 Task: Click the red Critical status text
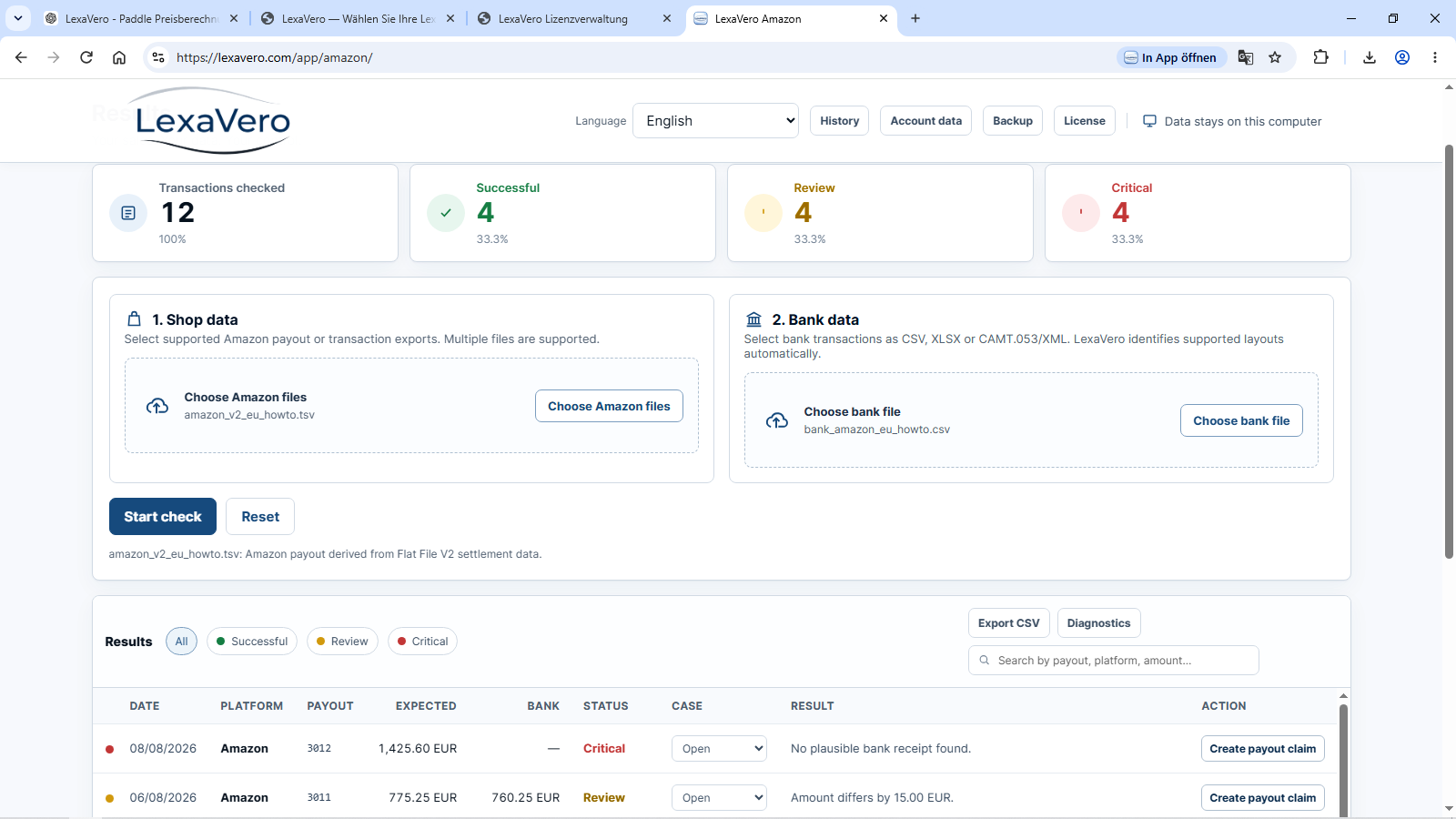click(x=604, y=749)
